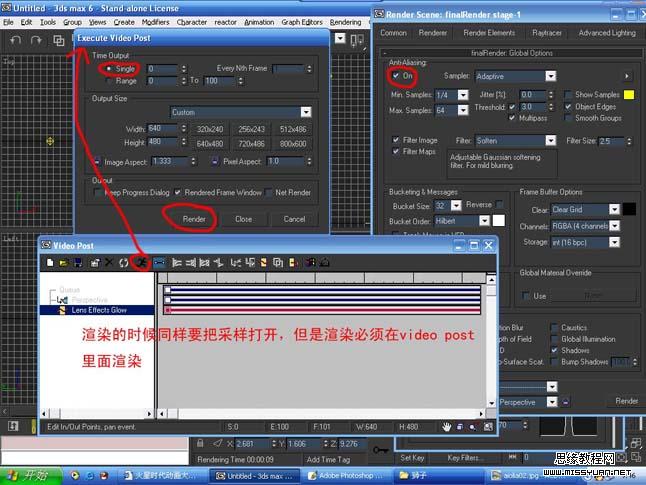Enable Show Samples checkbox

pyautogui.click(x=568, y=95)
